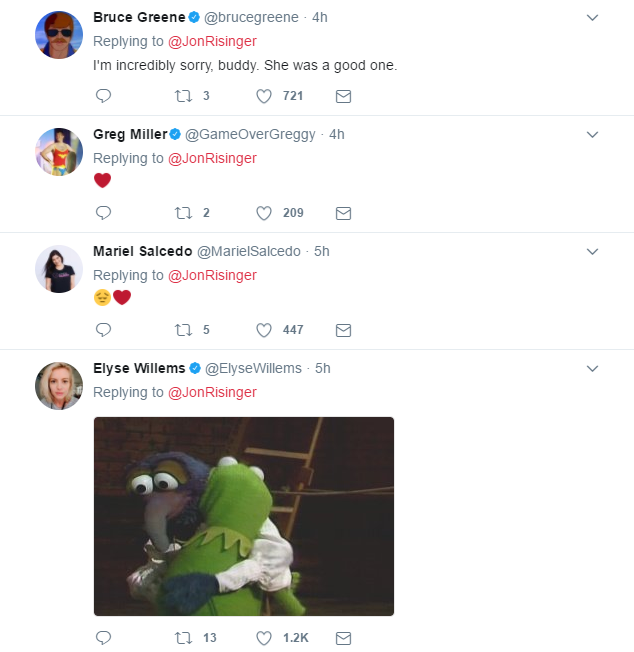Like Elyse Willems' GIF tweet
Screen dimensions: 634x652
pos(264,638)
